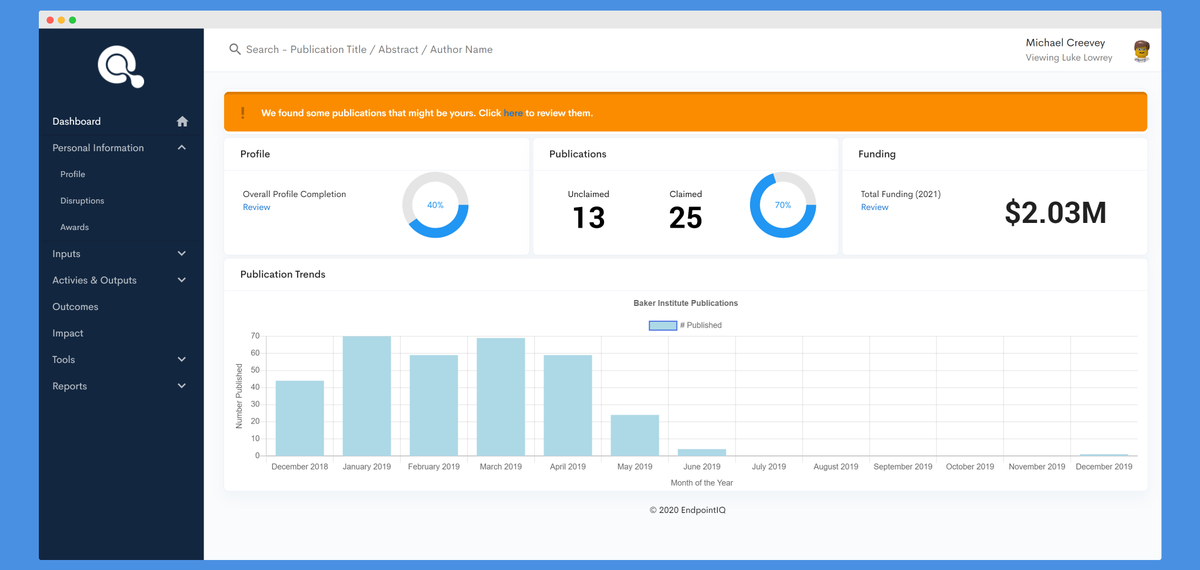The height and width of the screenshot is (570, 1200).
Task: Click the April 2019 chart bar
Action: 568,405
